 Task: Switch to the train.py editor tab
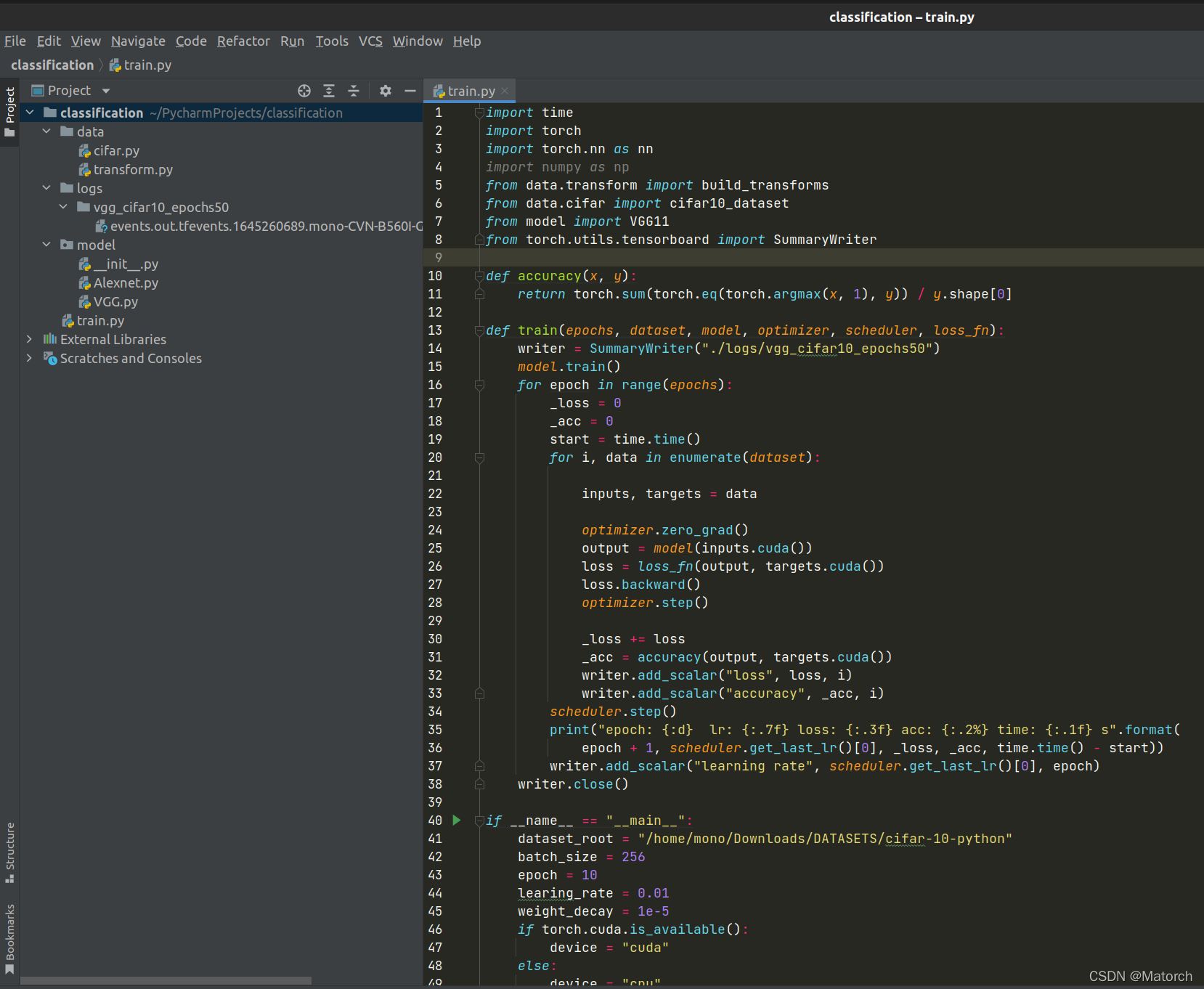tap(471, 91)
